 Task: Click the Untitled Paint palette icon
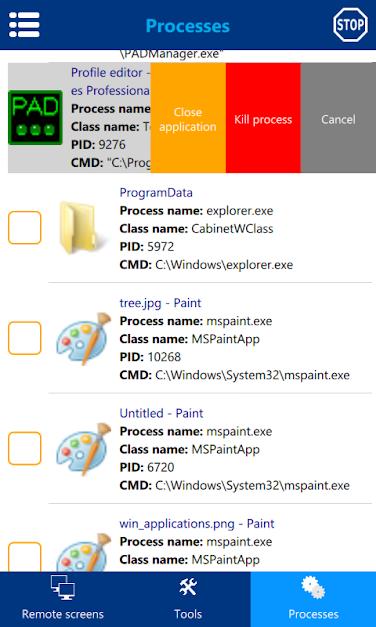click(83, 449)
